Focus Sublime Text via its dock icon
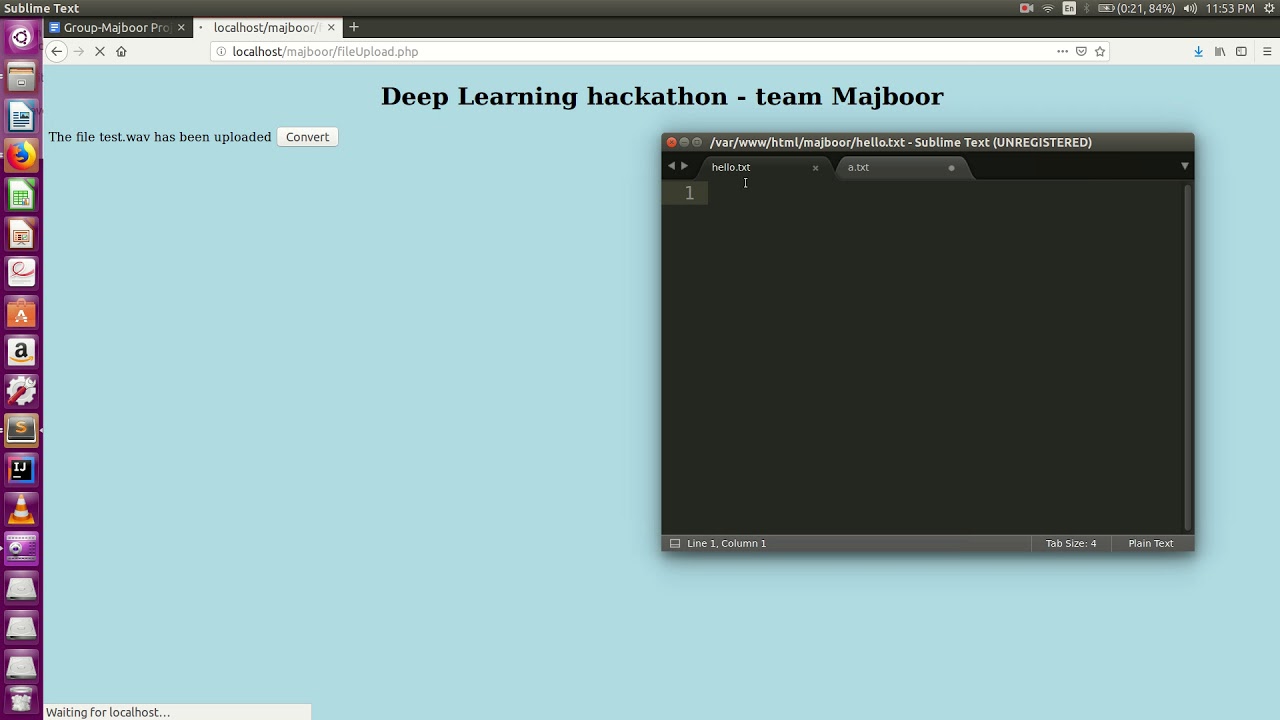 [x=21, y=430]
